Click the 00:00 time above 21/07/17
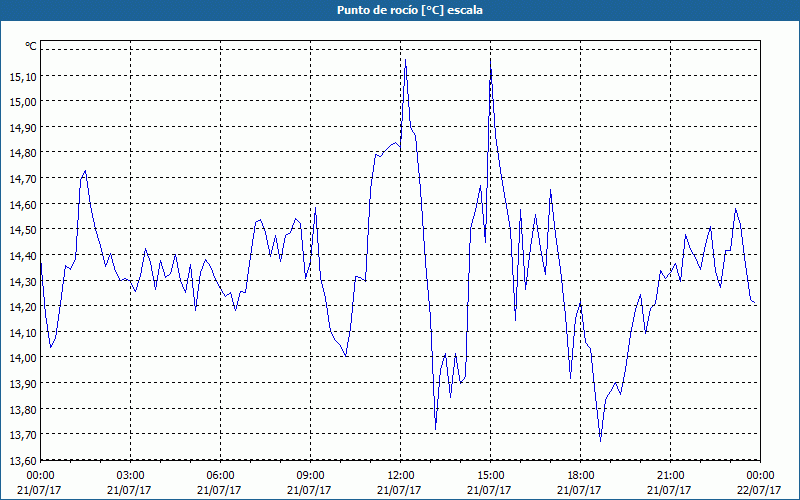The image size is (800, 500). click(x=40, y=476)
